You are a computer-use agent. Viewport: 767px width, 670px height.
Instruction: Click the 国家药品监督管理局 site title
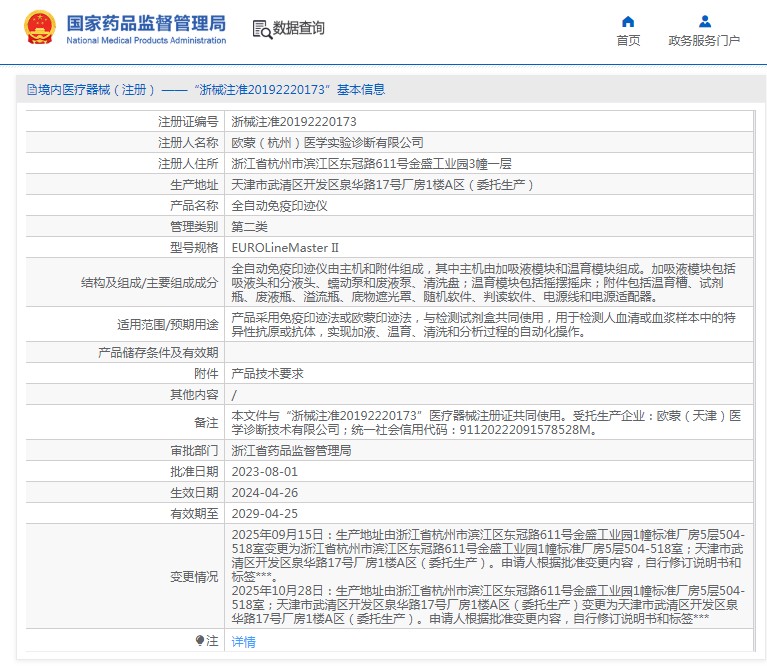(146, 22)
